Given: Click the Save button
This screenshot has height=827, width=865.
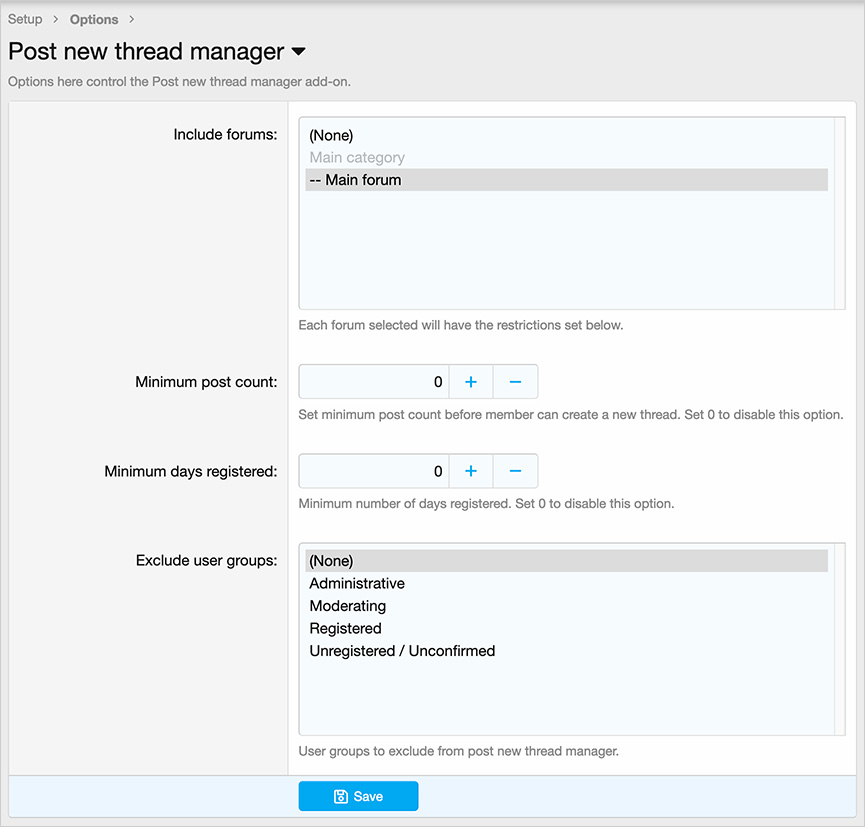Looking at the screenshot, I should pyautogui.click(x=358, y=796).
